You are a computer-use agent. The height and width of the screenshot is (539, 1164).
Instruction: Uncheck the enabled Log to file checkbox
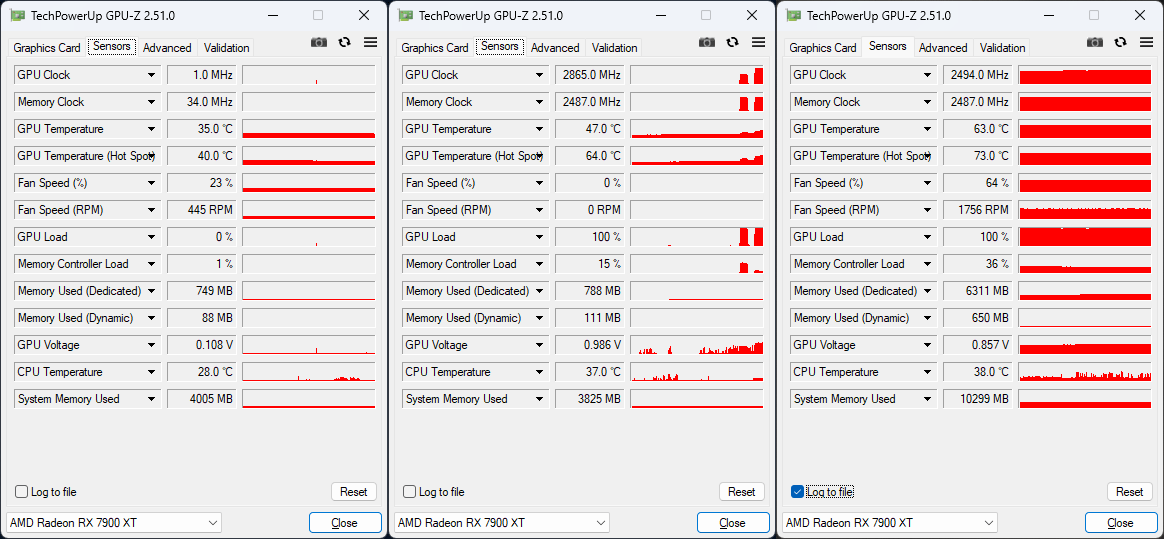pyautogui.click(x=797, y=492)
